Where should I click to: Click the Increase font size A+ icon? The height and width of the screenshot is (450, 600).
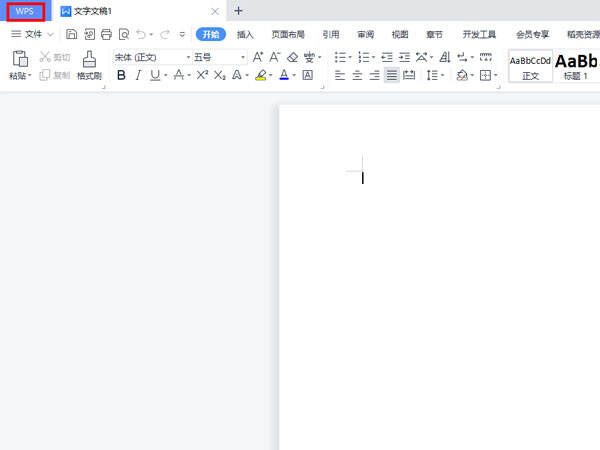pyautogui.click(x=258, y=57)
